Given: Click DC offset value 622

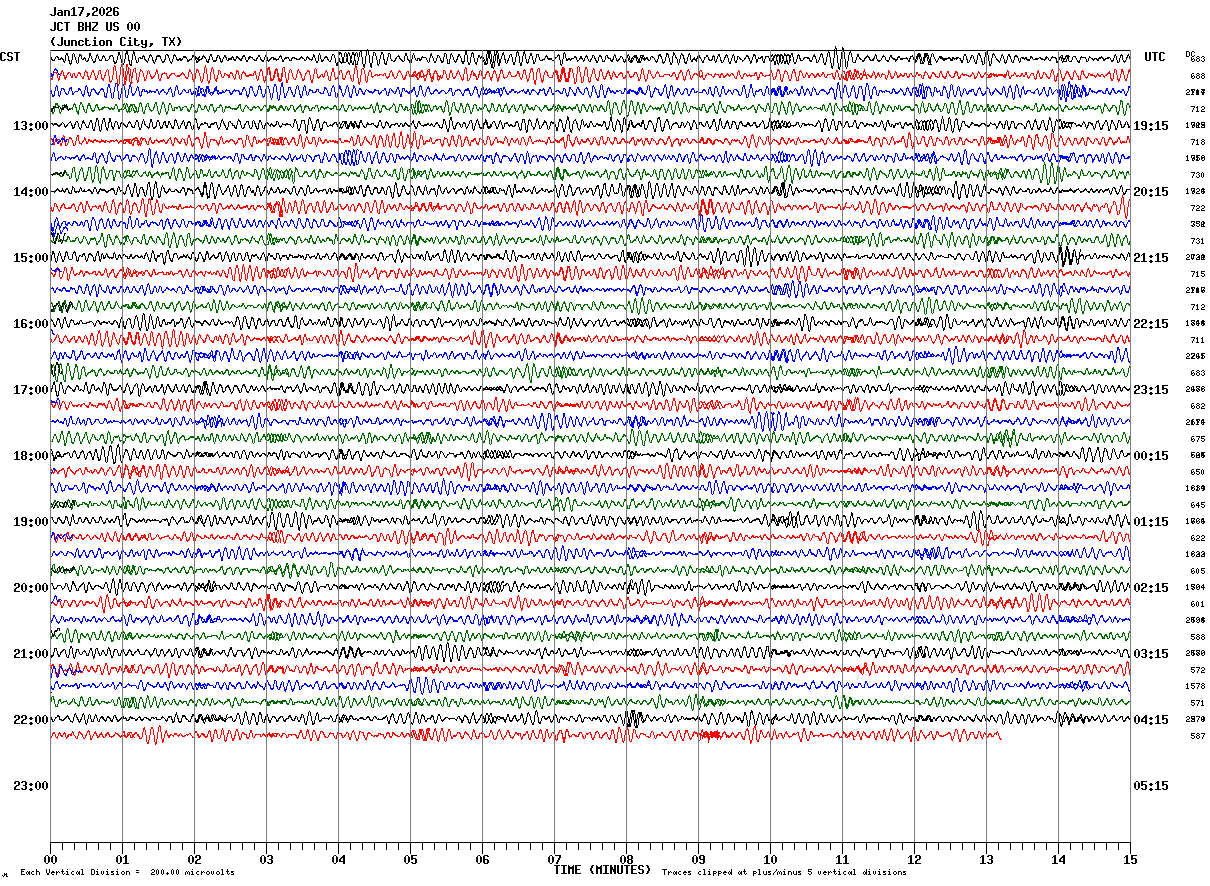Looking at the screenshot, I should click(x=1197, y=538).
